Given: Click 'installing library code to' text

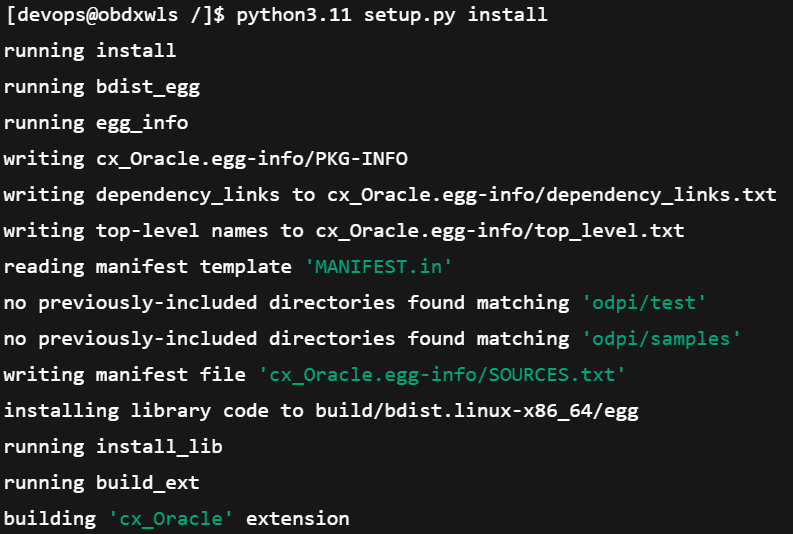Looking at the screenshot, I should [x=154, y=411].
